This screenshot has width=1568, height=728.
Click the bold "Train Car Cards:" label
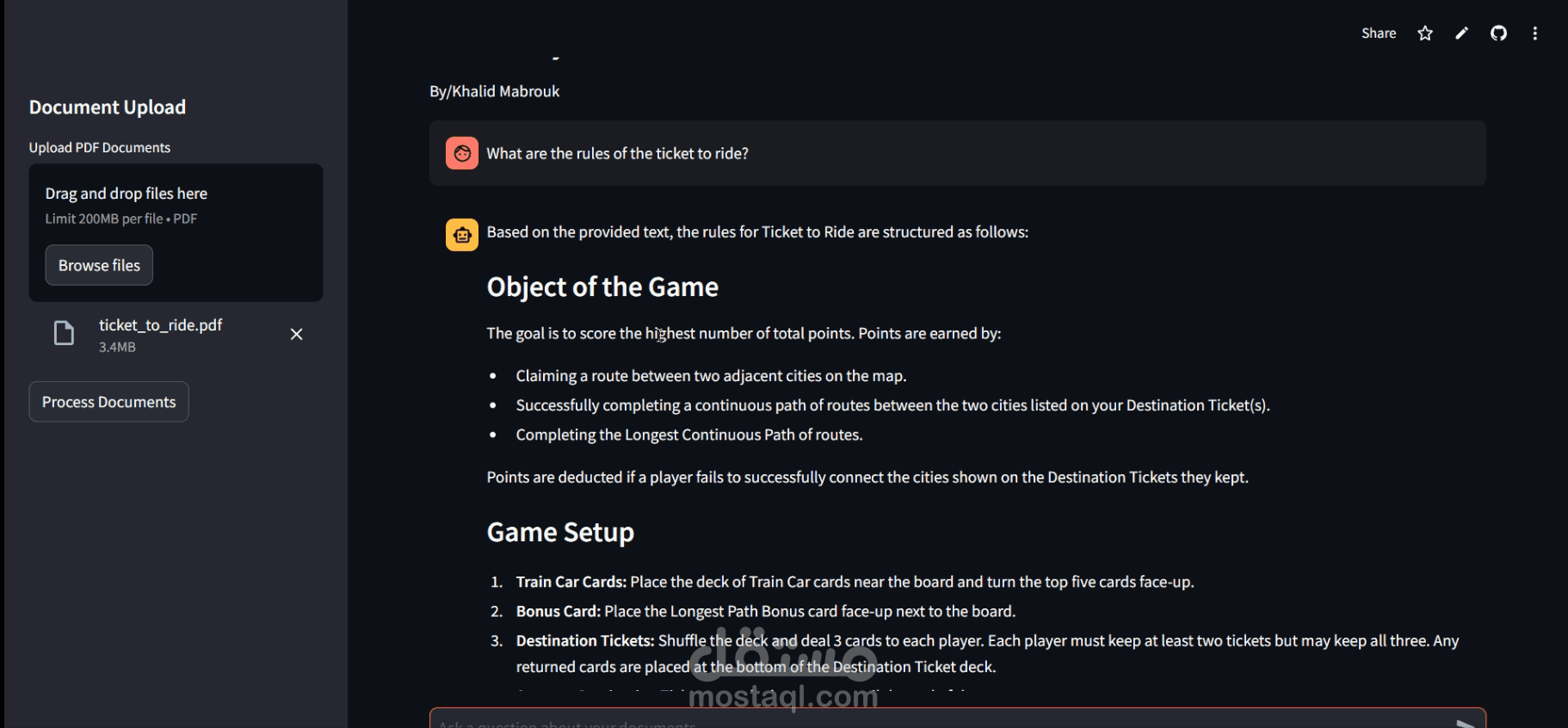pyautogui.click(x=571, y=583)
